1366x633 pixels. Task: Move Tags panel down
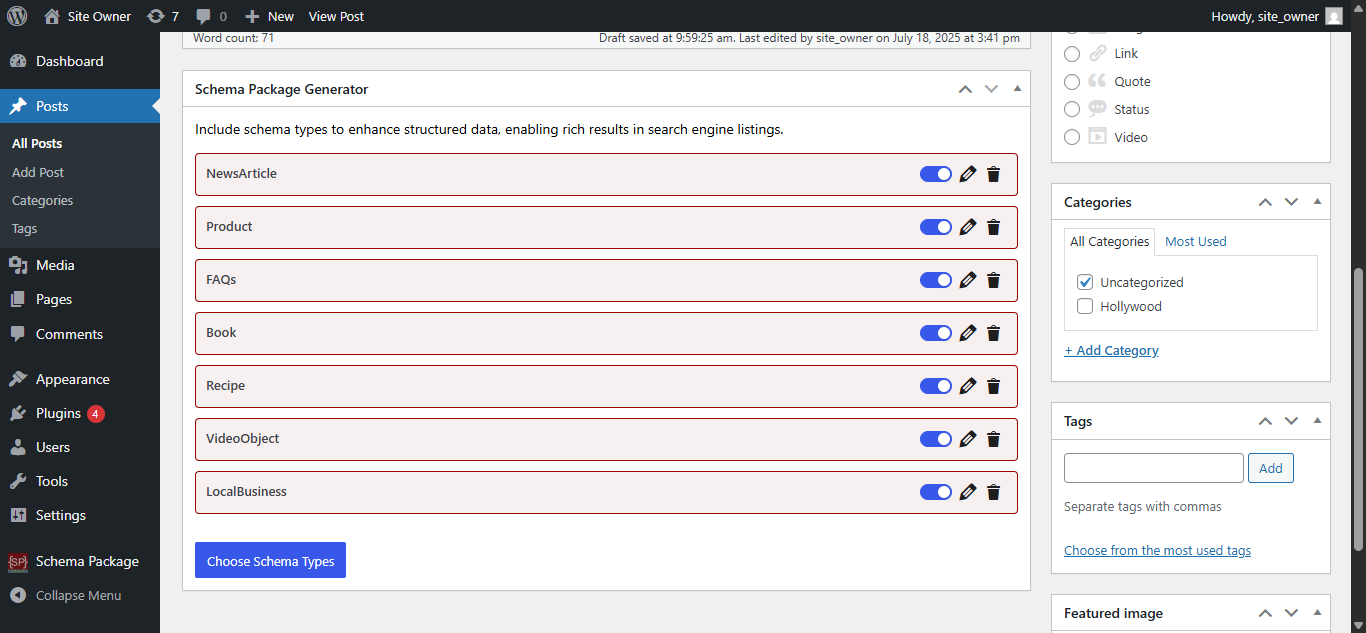(1291, 421)
